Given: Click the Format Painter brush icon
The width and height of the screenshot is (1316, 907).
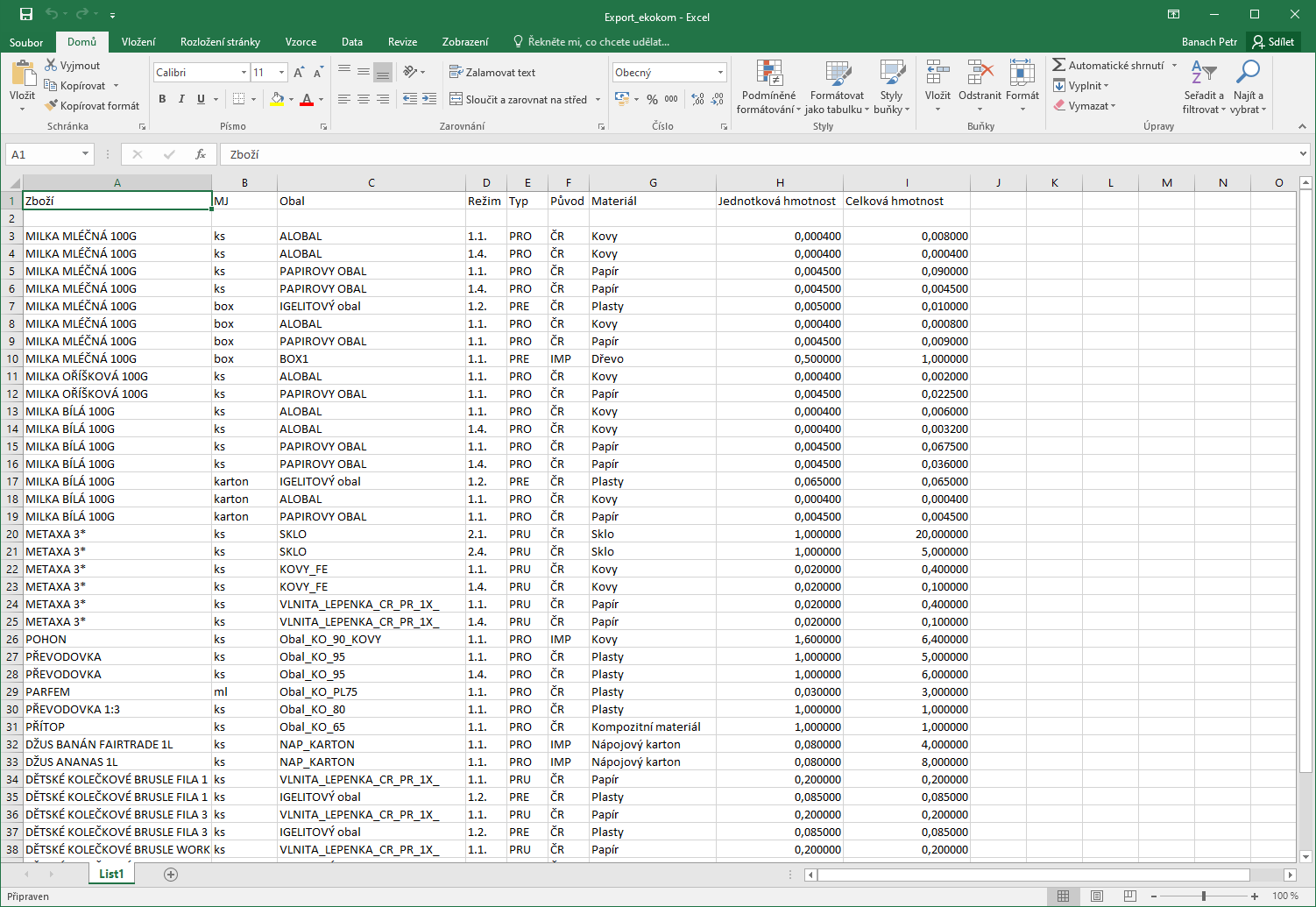Looking at the screenshot, I should pos(51,106).
